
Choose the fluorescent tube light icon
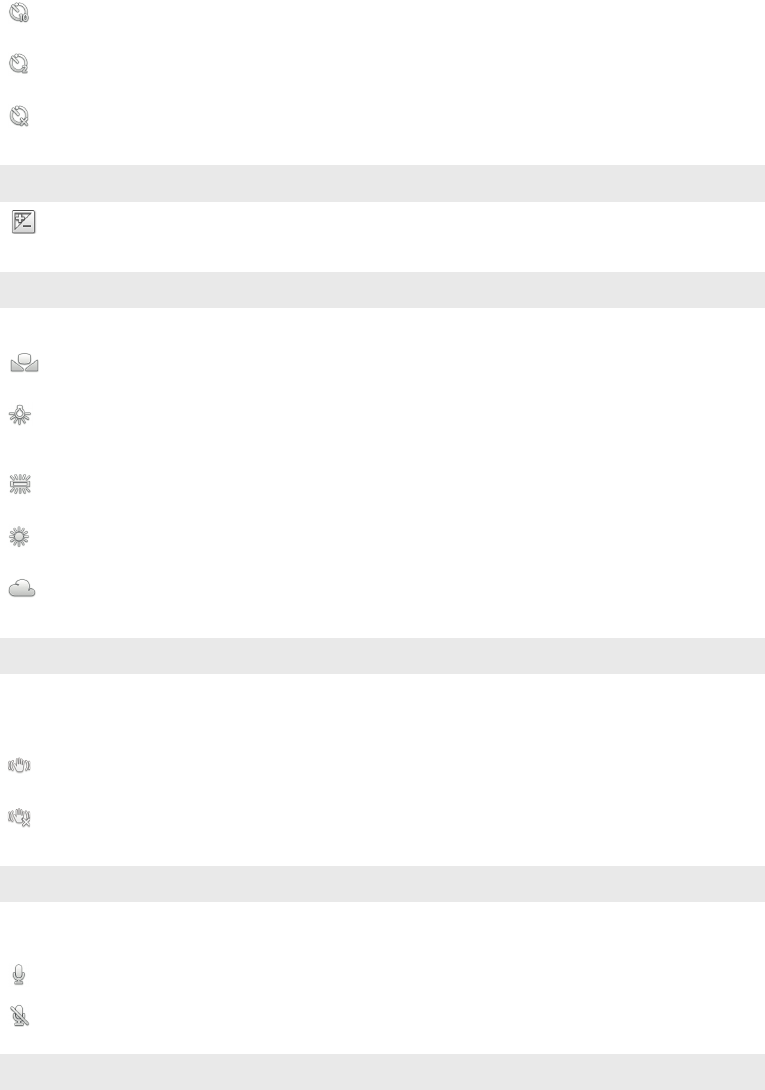pyautogui.click(x=21, y=485)
